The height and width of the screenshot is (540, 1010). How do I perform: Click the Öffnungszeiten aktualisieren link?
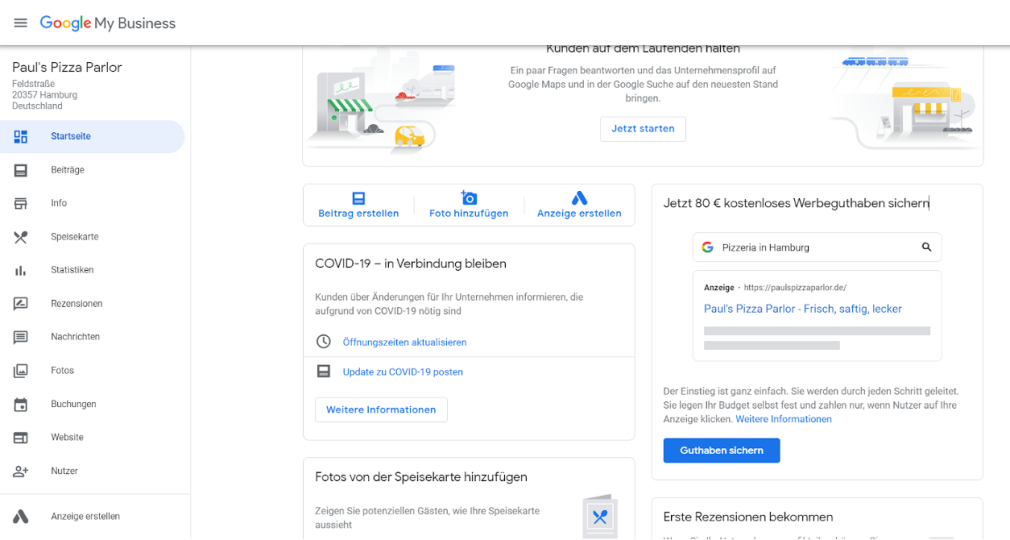(x=405, y=342)
